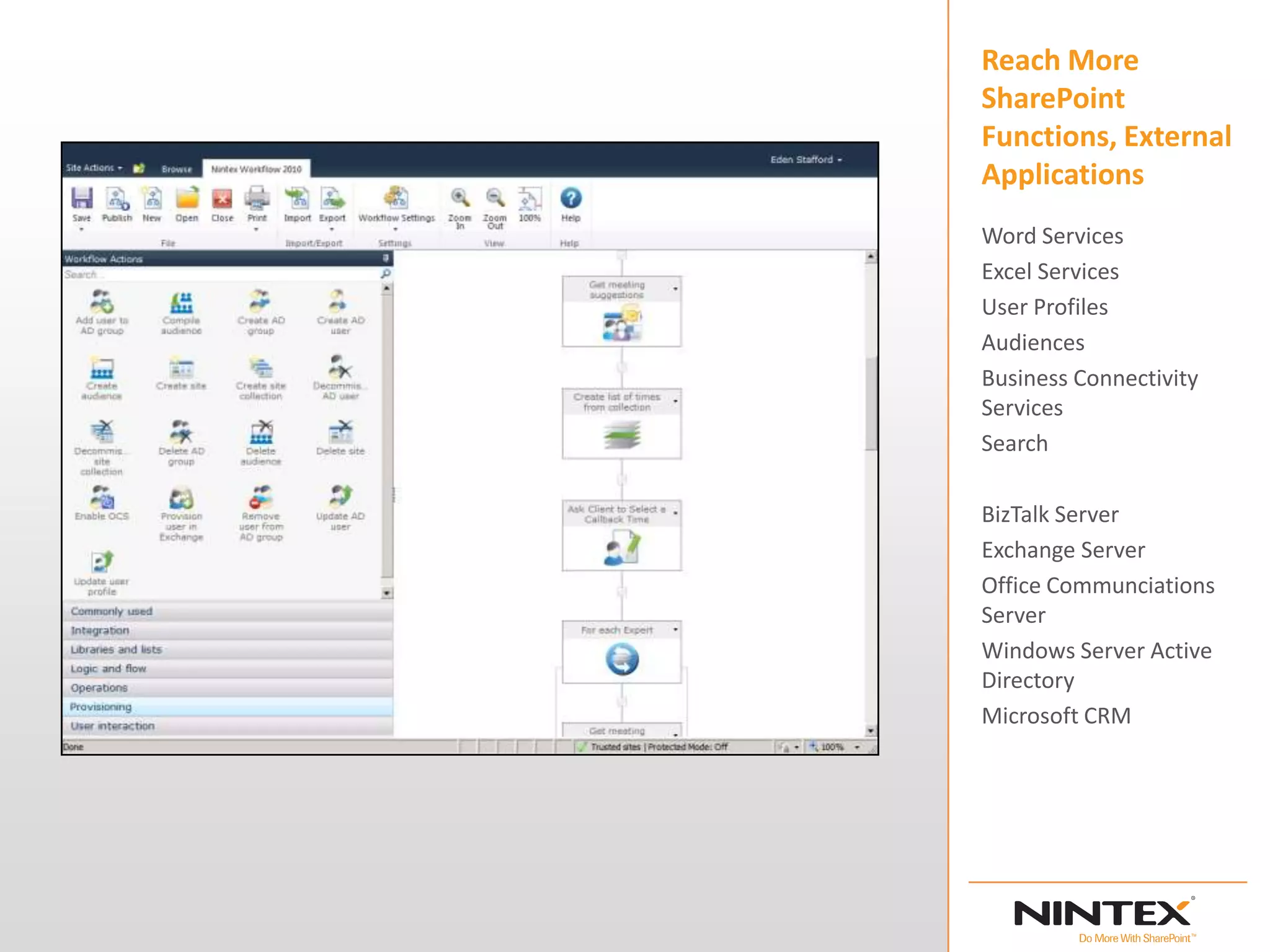
Task: Select Create AD group action
Action: tap(261, 312)
